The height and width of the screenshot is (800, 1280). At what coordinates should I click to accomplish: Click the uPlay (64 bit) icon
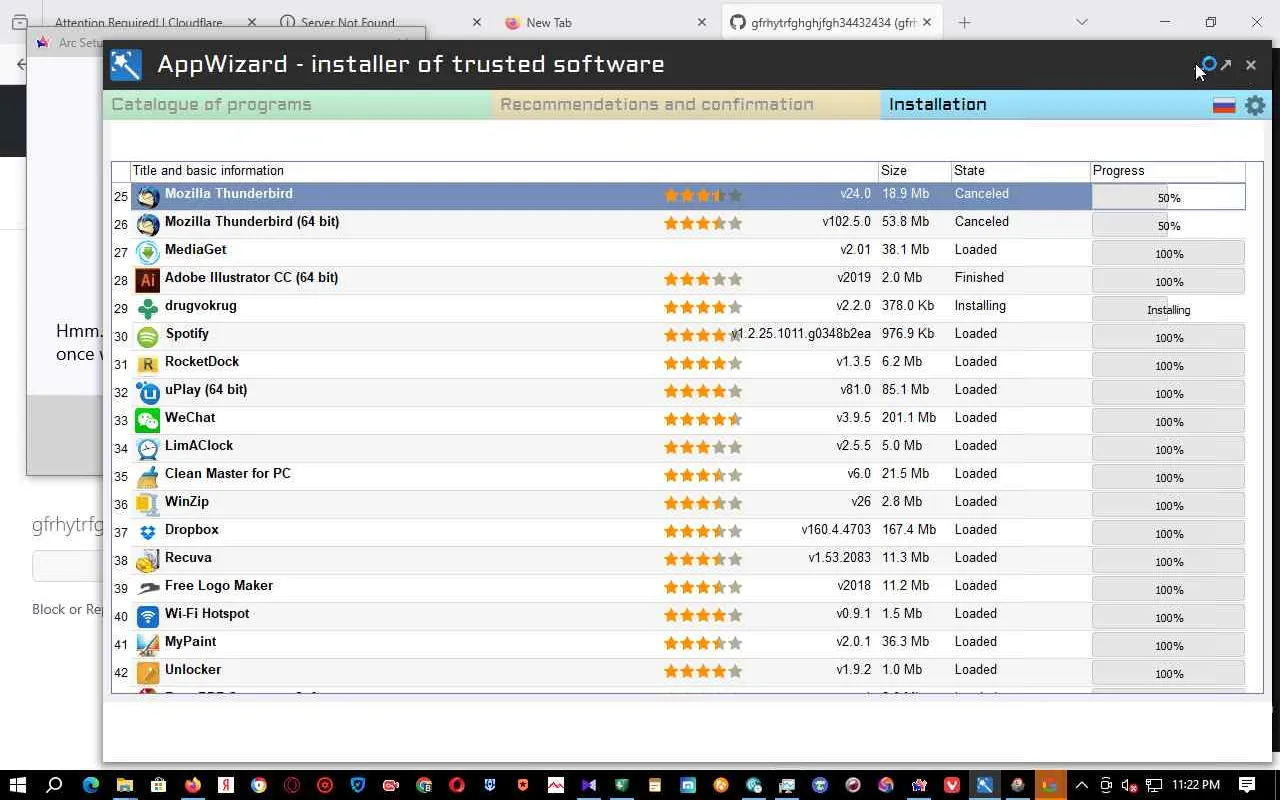(x=148, y=392)
